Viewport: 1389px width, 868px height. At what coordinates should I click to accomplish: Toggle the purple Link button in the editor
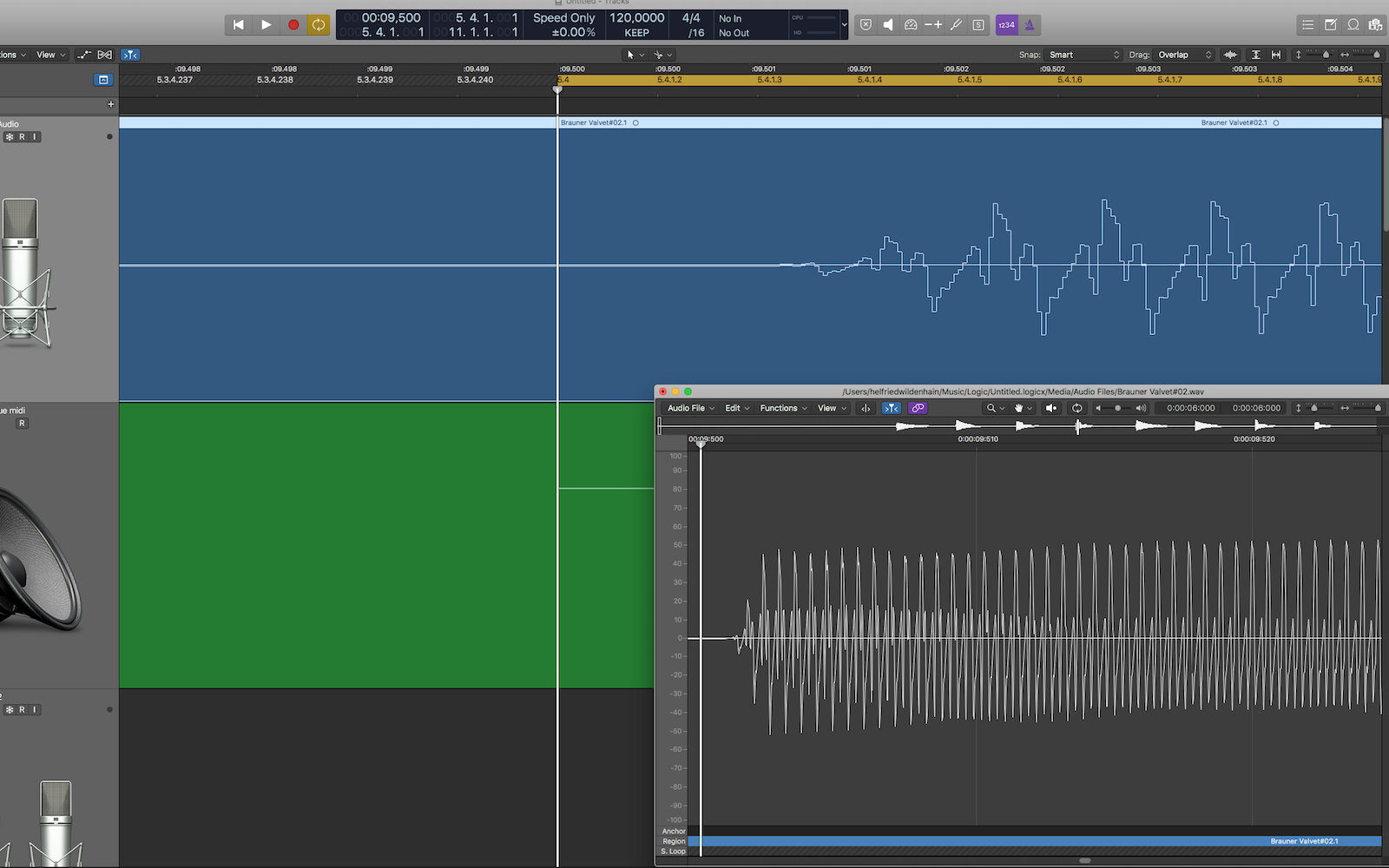click(918, 408)
